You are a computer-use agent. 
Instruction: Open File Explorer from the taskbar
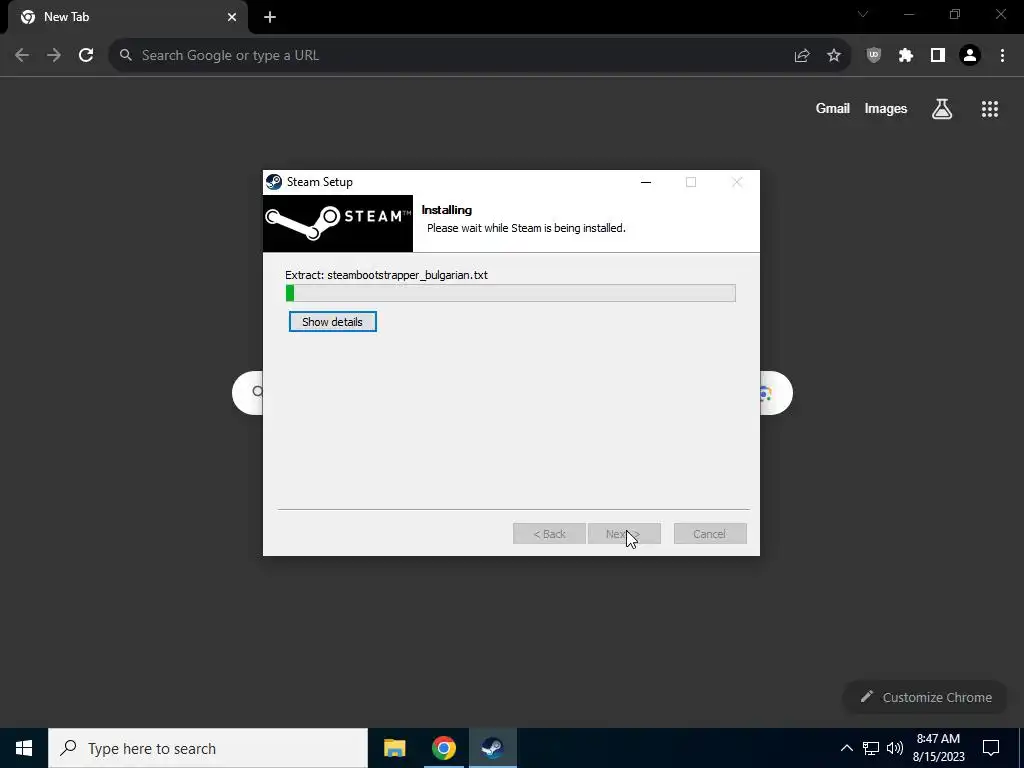pyautogui.click(x=394, y=748)
